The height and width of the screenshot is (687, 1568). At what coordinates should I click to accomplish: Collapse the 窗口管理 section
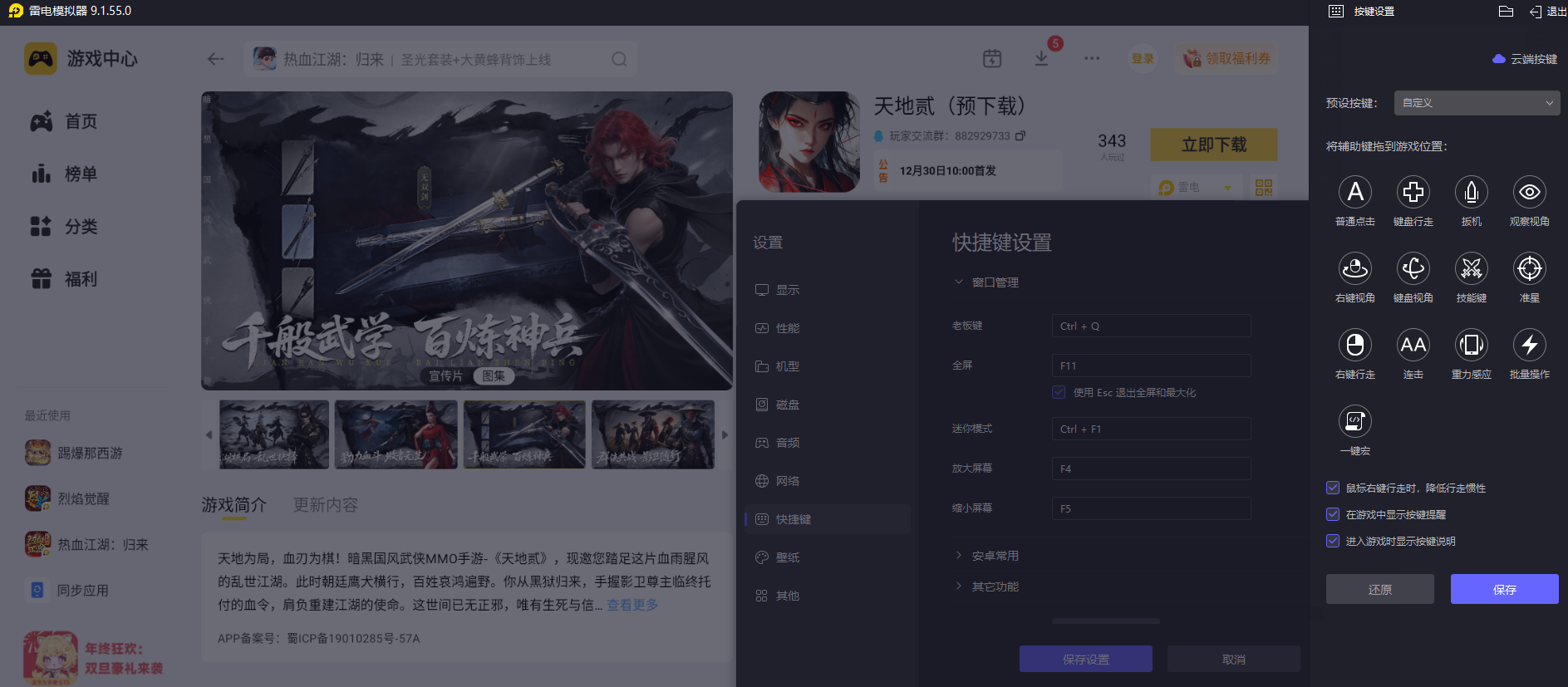click(986, 282)
